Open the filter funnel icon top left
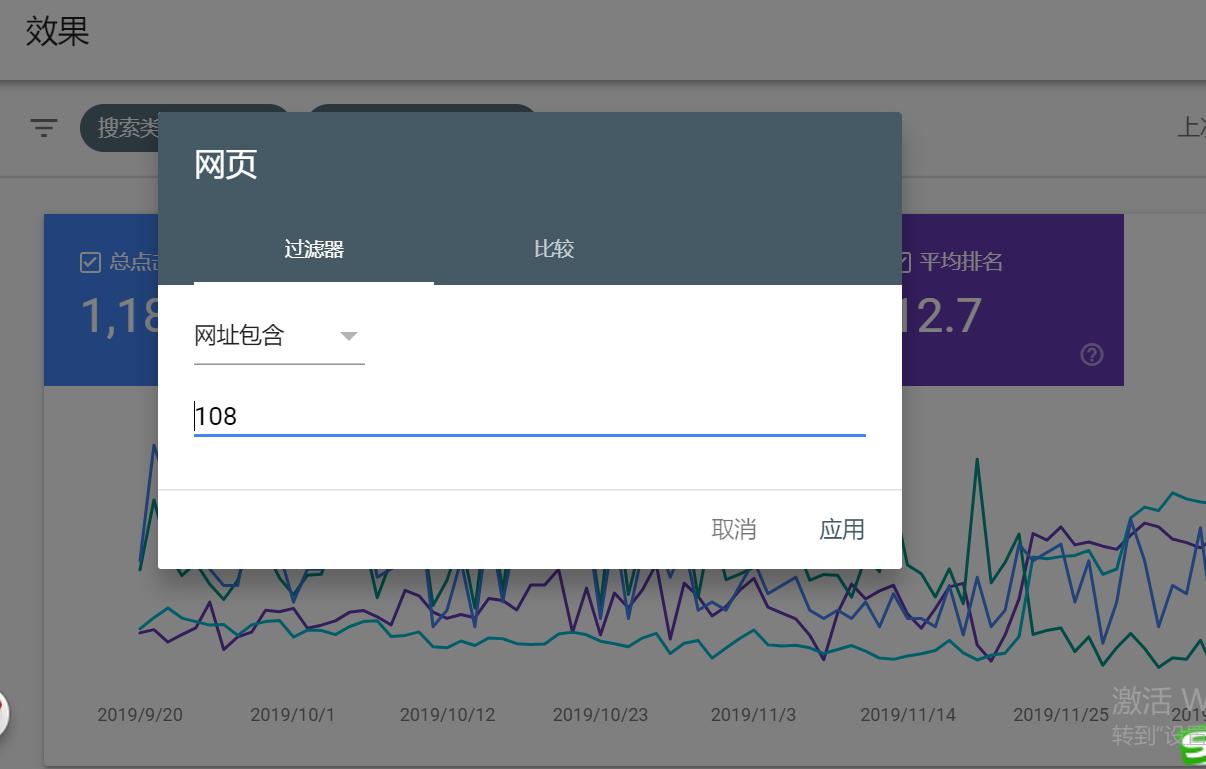The image size is (1206, 769). point(43,128)
